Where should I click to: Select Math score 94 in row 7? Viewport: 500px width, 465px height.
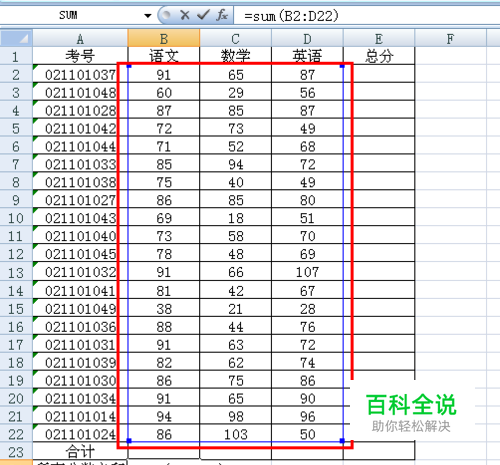pyautogui.click(x=235, y=164)
